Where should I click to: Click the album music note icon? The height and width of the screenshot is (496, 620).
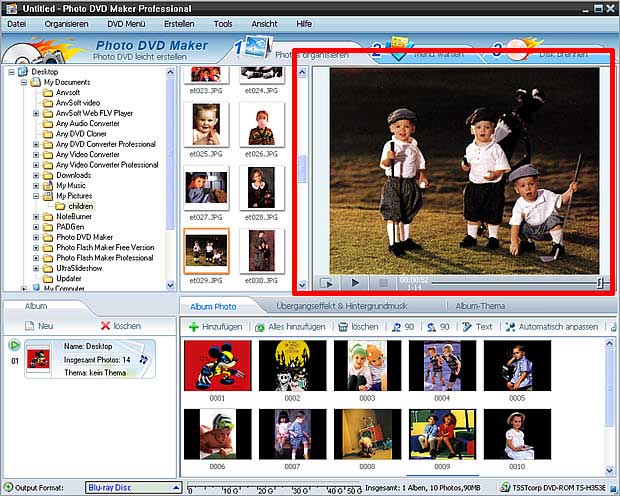point(144,359)
